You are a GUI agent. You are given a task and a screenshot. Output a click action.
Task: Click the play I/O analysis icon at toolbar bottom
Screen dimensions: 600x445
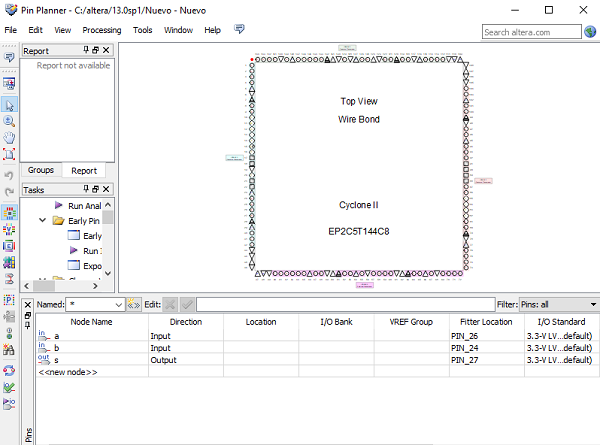[x=9, y=404]
